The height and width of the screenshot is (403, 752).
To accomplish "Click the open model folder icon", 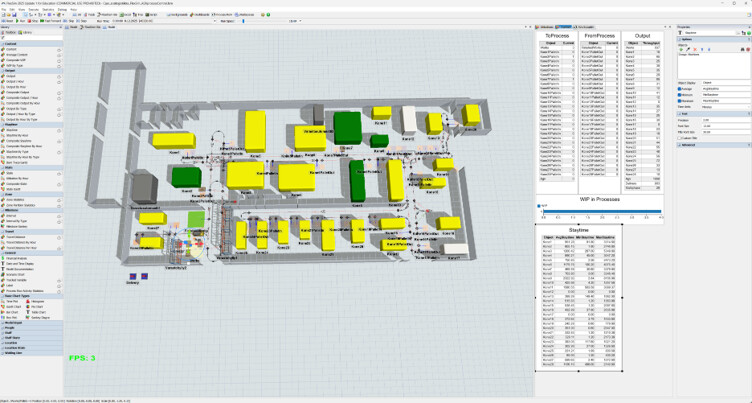I will pyautogui.click(x=9, y=15).
